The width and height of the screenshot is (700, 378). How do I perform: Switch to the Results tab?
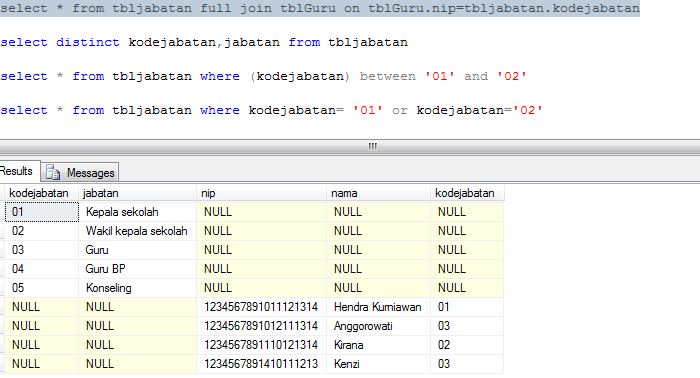(18, 171)
